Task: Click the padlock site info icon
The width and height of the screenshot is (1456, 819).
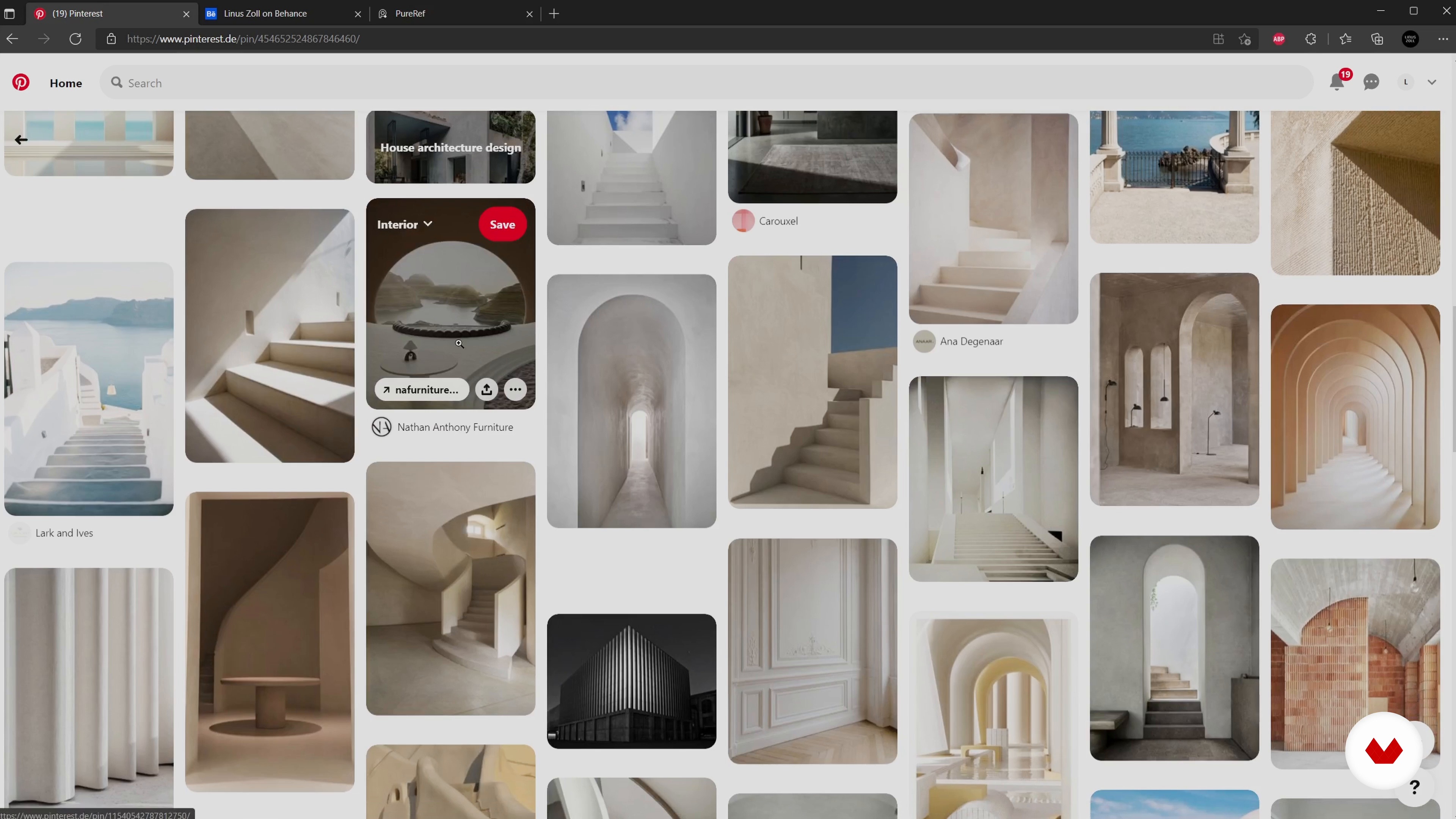Action: coord(111,39)
